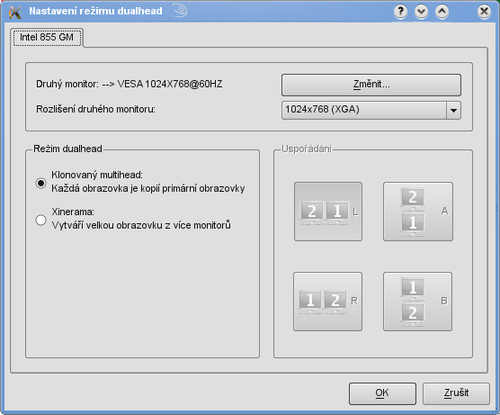Select the below arrangement icon B
This screenshot has width=500, height=415.
(x=418, y=301)
